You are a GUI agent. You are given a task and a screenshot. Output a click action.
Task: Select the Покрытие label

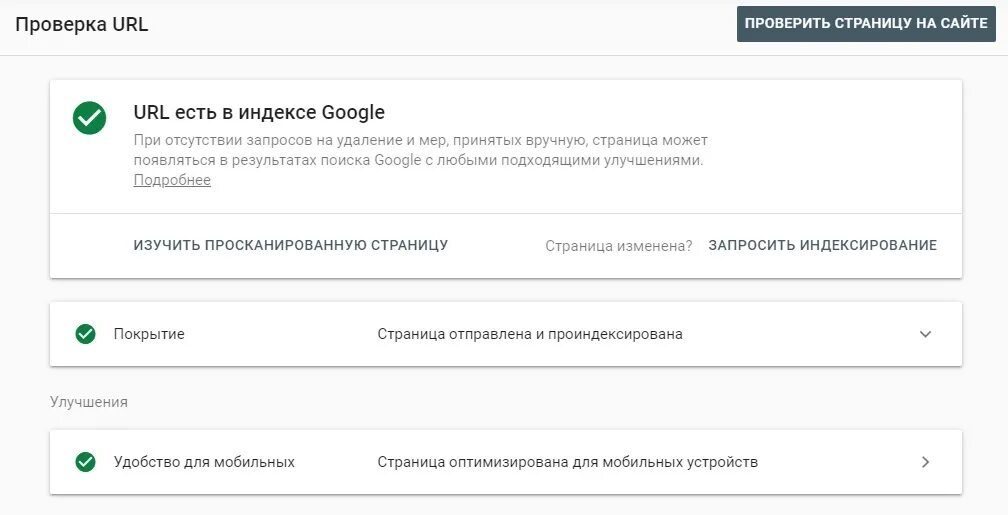tap(149, 334)
